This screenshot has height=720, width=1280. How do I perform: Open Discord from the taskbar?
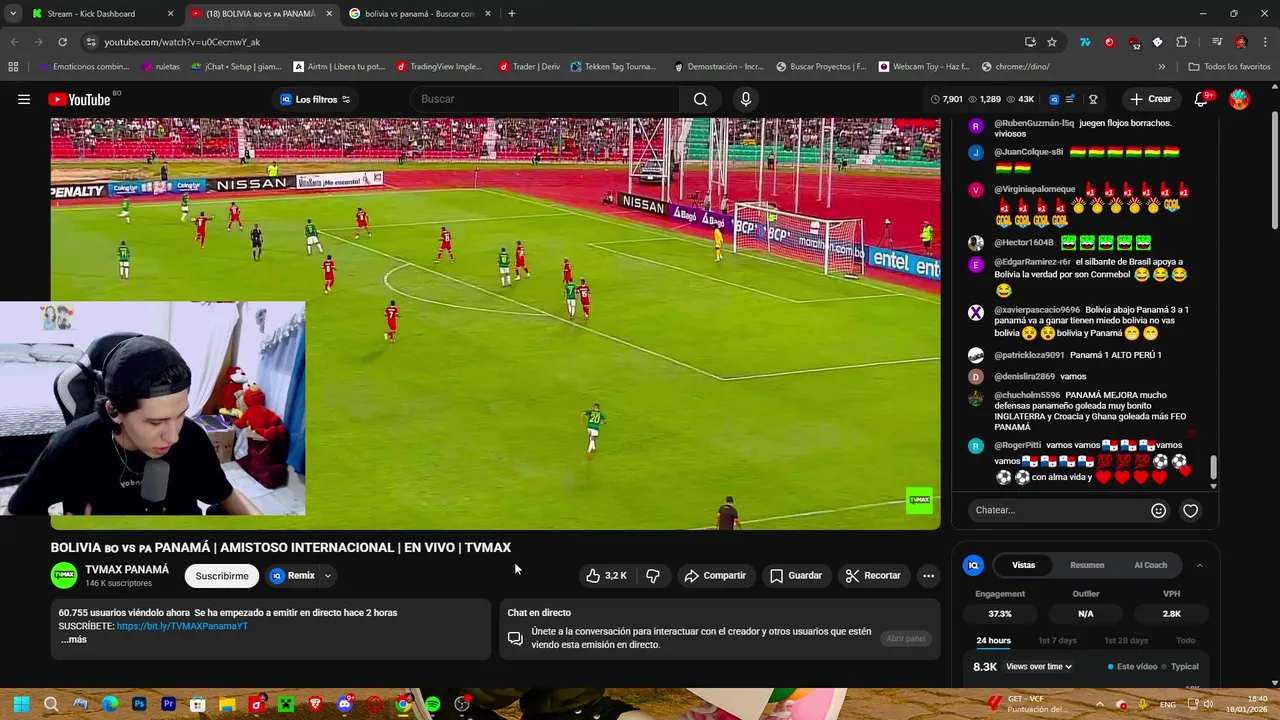coord(344,704)
